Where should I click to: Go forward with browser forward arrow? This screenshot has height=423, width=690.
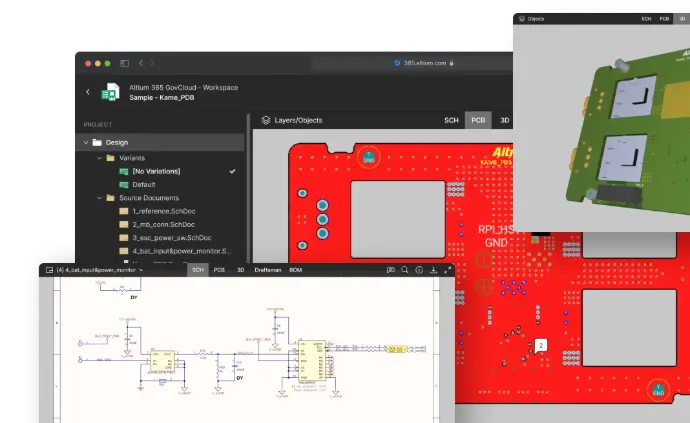point(152,63)
